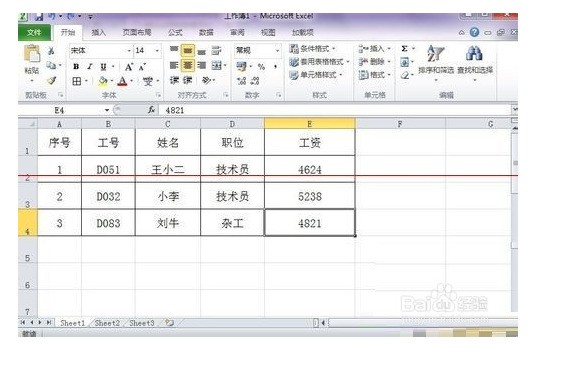The image size is (584, 369).
Task: Decrease font size with smaller A icon
Action: coord(142,67)
